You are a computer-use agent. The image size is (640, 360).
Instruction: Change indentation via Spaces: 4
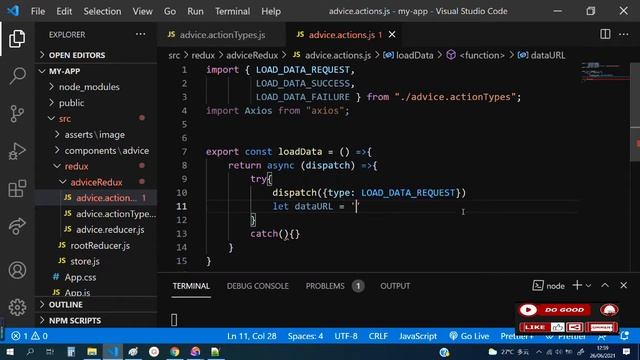[305, 336]
